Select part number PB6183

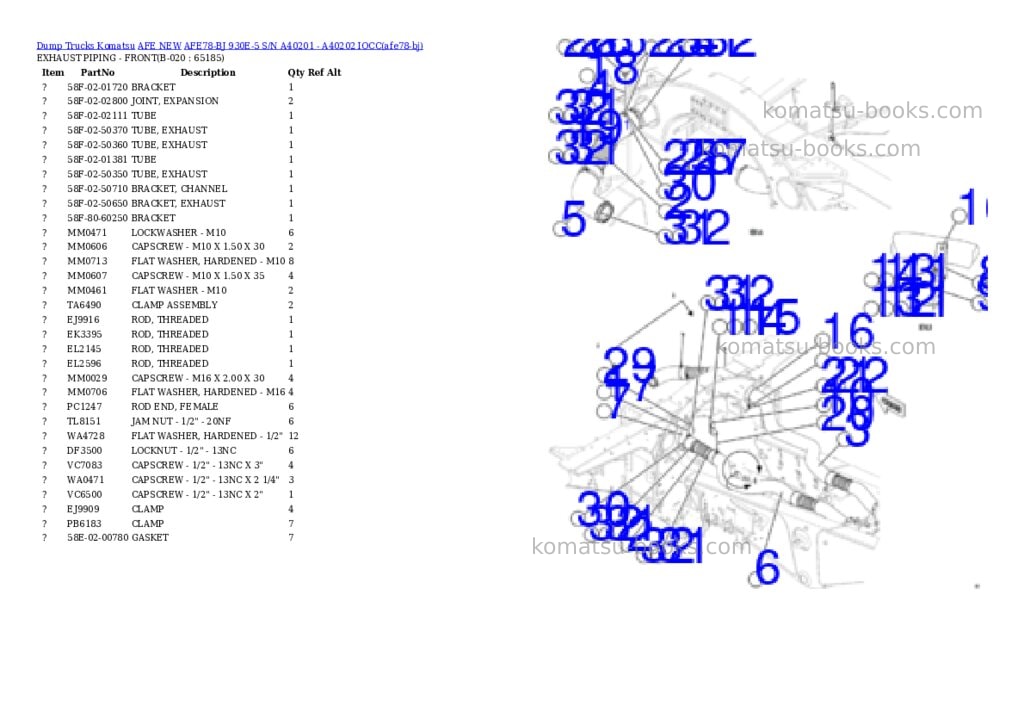84,524
